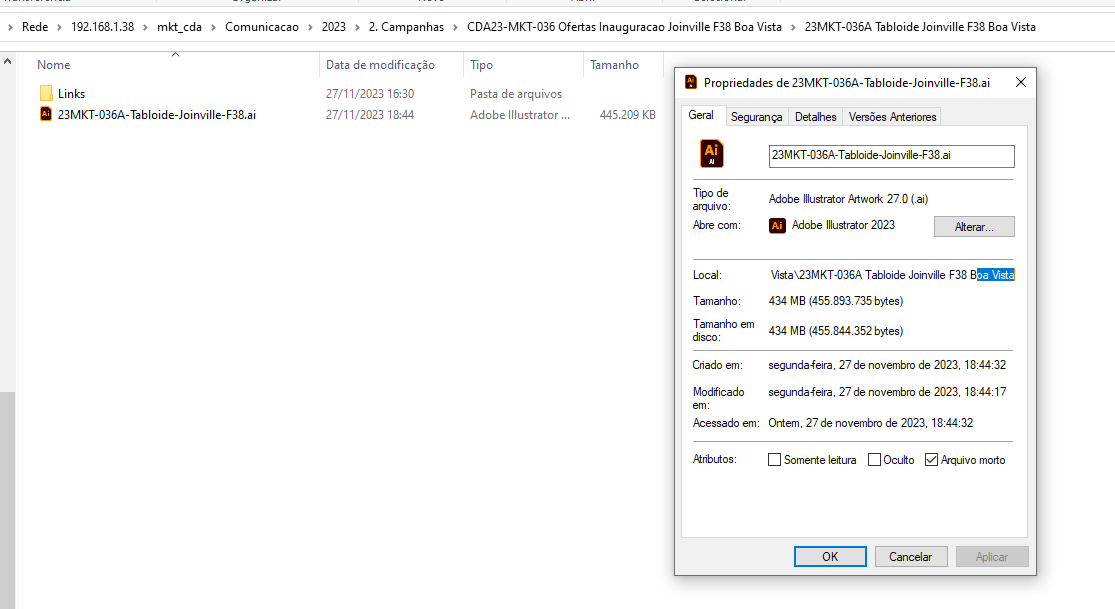Click the OK button
Screen dimensions: 1115x609
point(830,556)
